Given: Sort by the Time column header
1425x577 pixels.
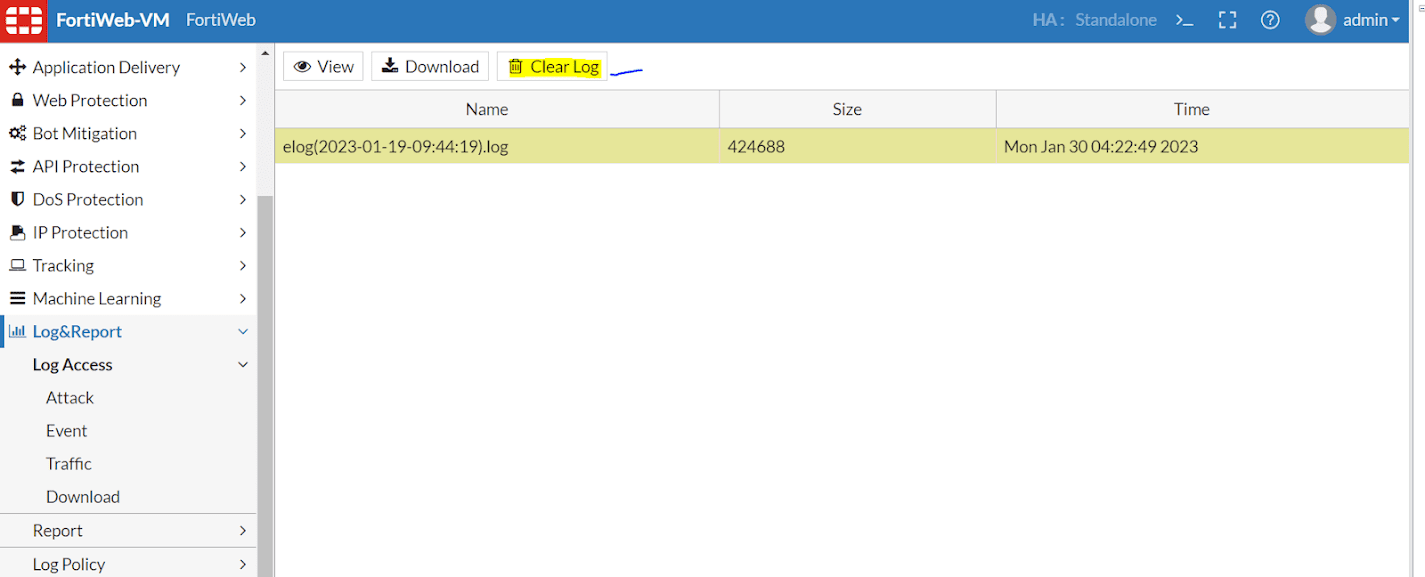Looking at the screenshot, I should [x=1191, y=109].
